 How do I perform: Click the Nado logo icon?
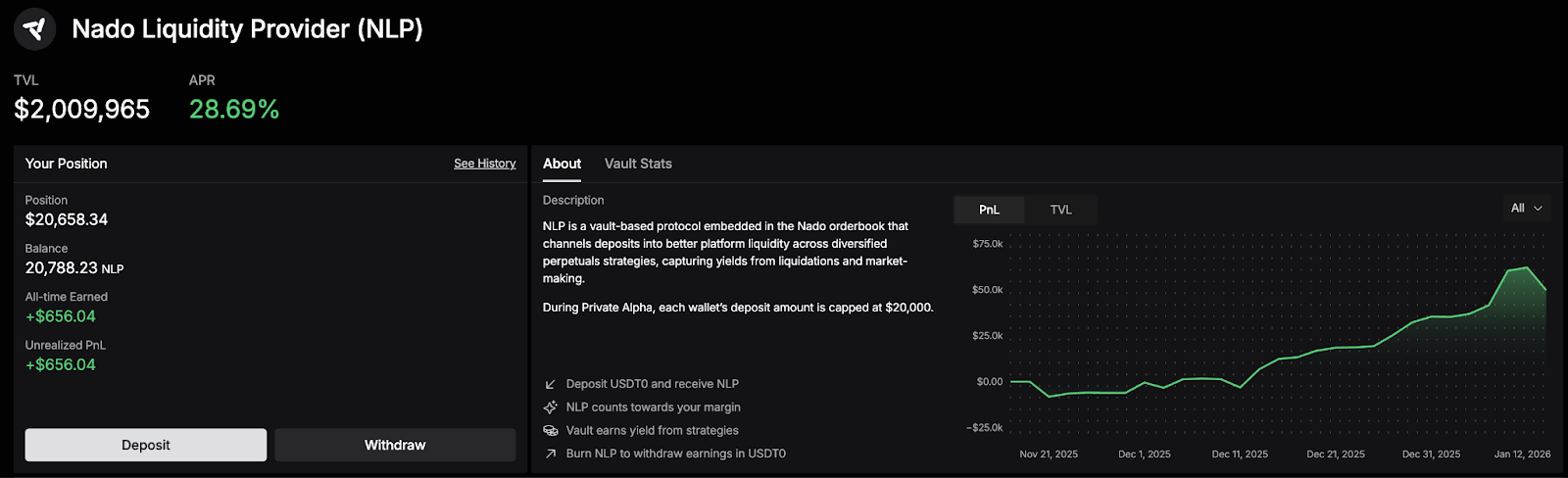point(34,29)
